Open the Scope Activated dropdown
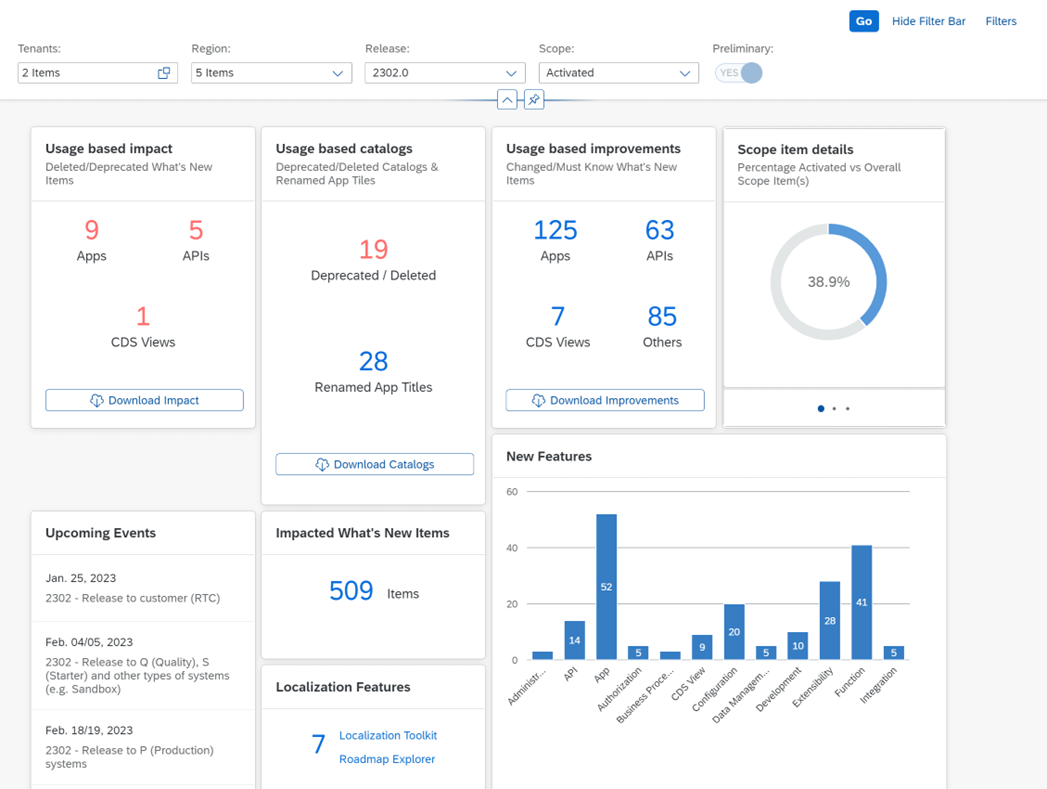This screenshot has height=789, width=1047. point(618,73)
